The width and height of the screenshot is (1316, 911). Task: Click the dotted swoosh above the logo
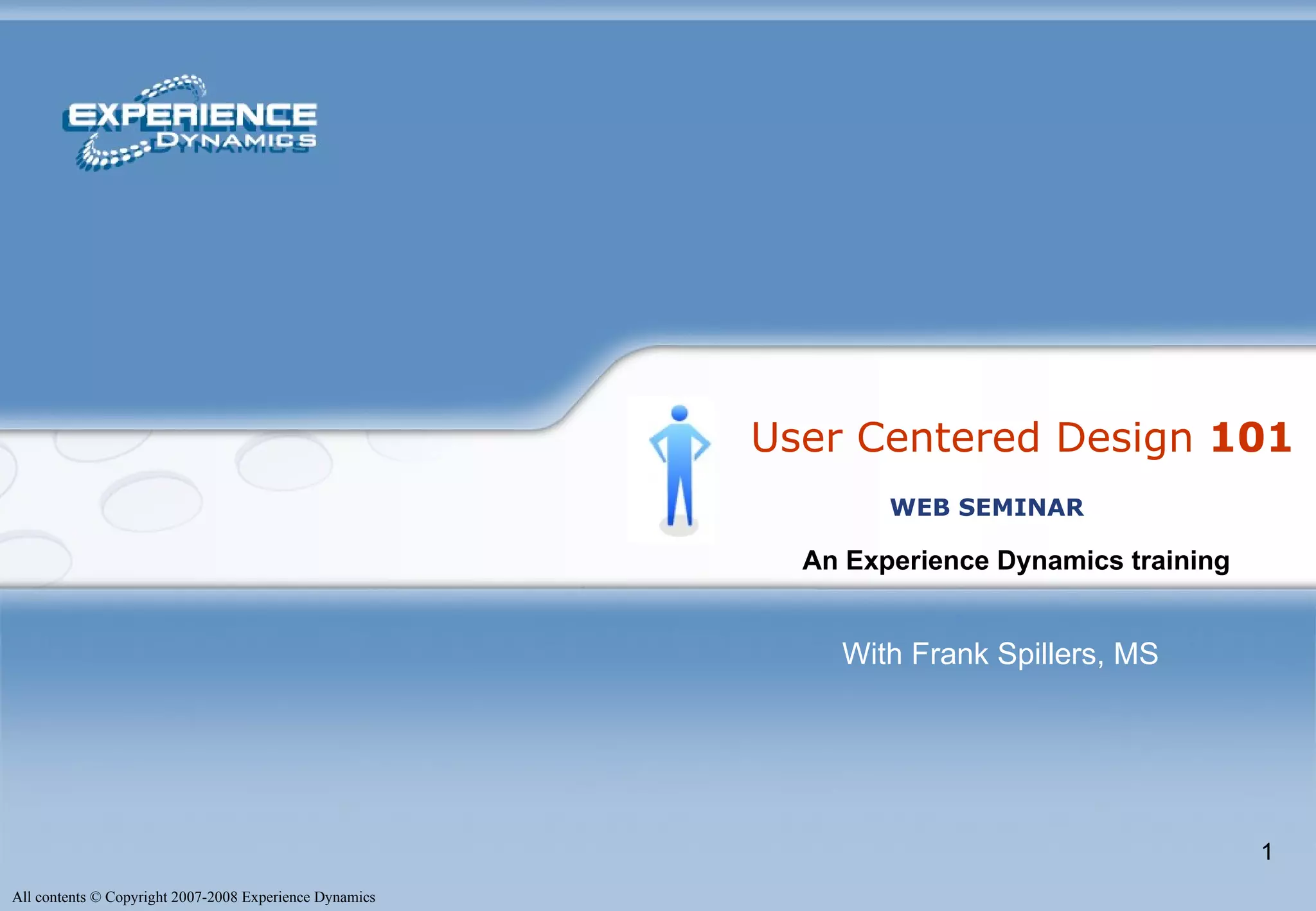tap(175, 85)
